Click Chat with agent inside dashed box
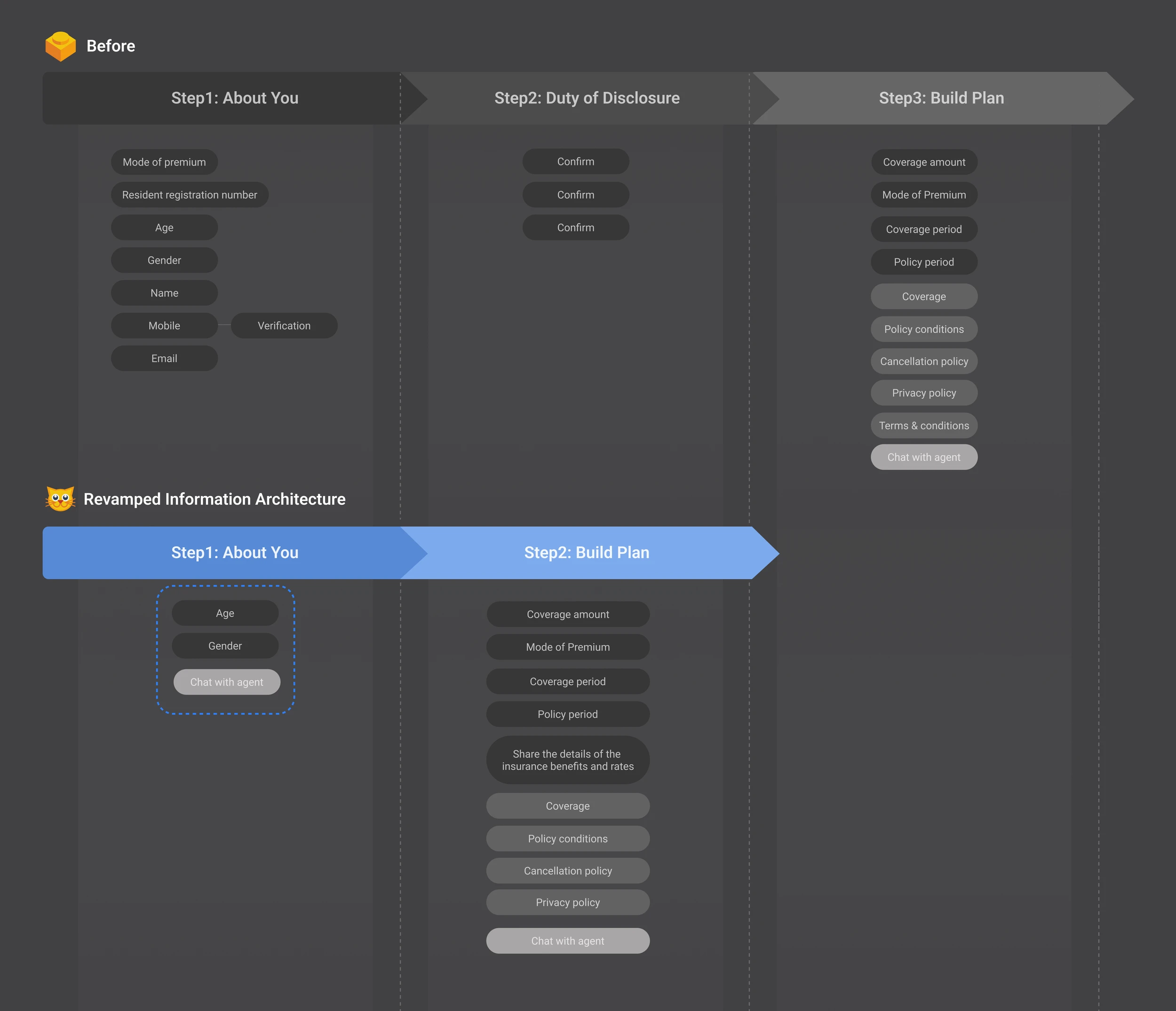The width and height of the screenshot is (1176, 1011). point(226,682)
